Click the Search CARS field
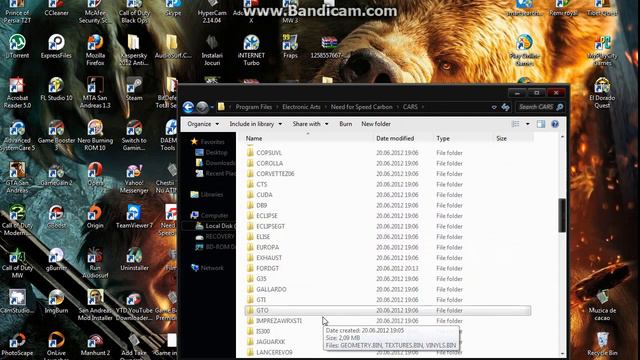The height and width of the screenshot is (360, 640). tap(540, 107)
